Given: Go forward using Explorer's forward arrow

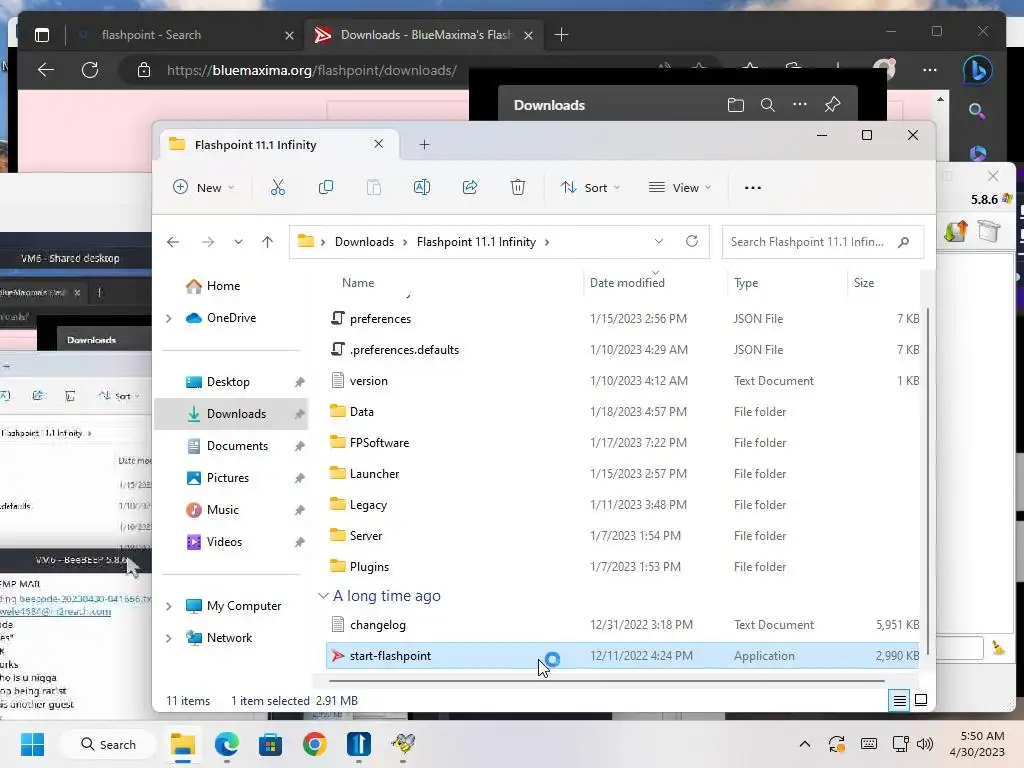Looking at the screenshot, I should pos(208,242).
